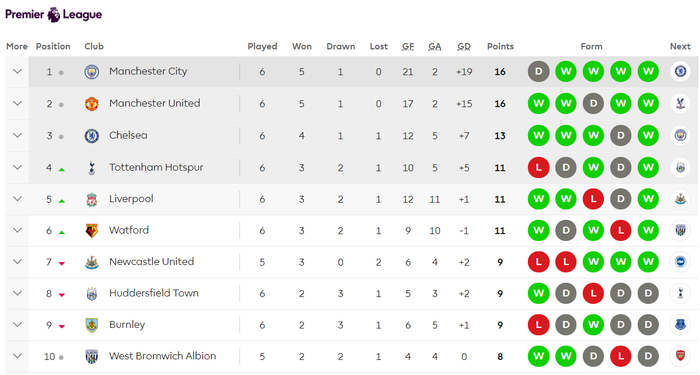Expand the West Bromwich Albion row

pos(17,356)
